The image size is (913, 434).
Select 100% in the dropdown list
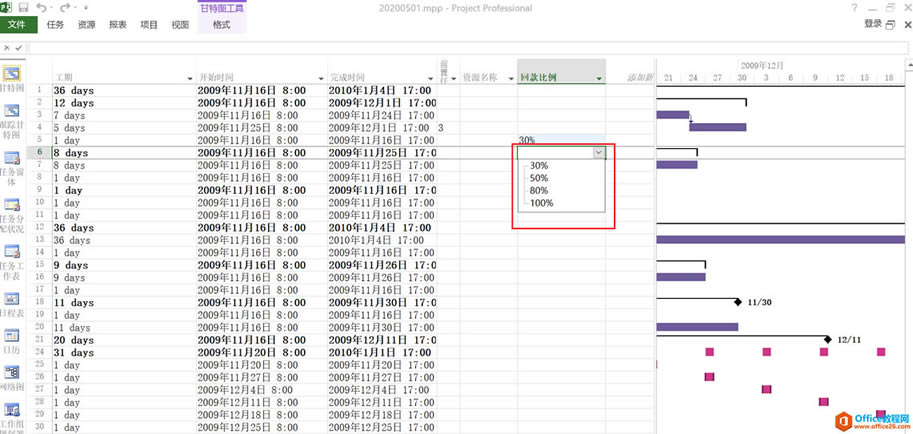point(541,203)
